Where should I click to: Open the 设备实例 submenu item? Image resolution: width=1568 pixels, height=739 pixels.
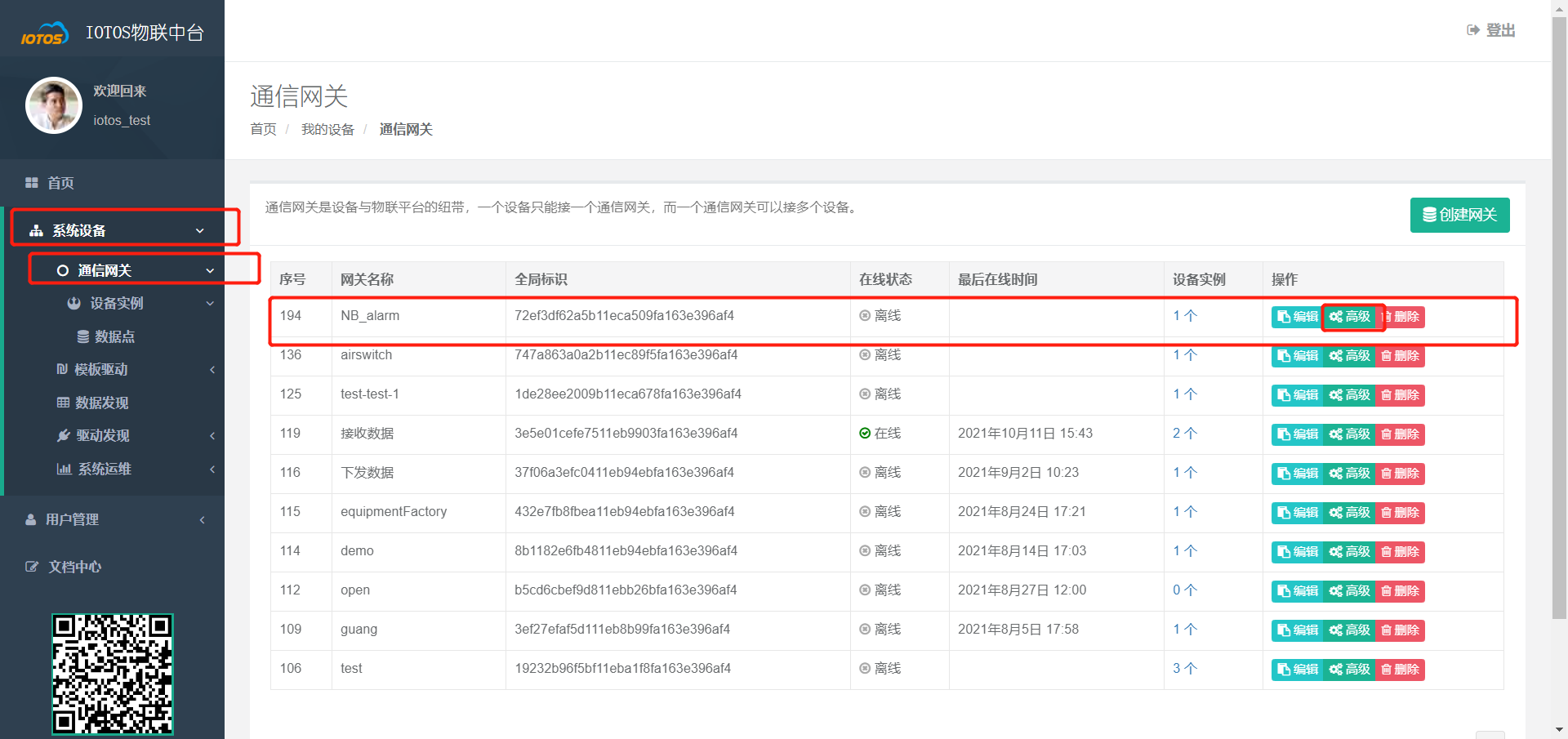click(116, 304)
